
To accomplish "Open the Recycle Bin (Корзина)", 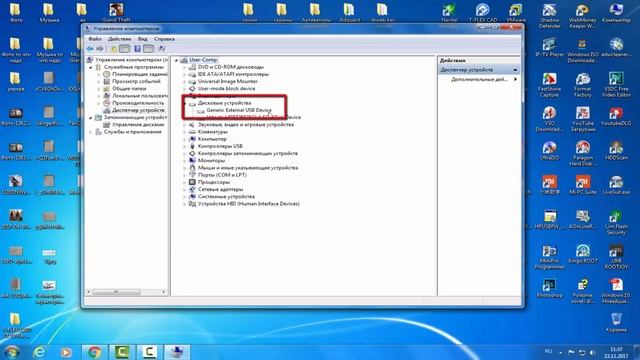I will (616, 322).
